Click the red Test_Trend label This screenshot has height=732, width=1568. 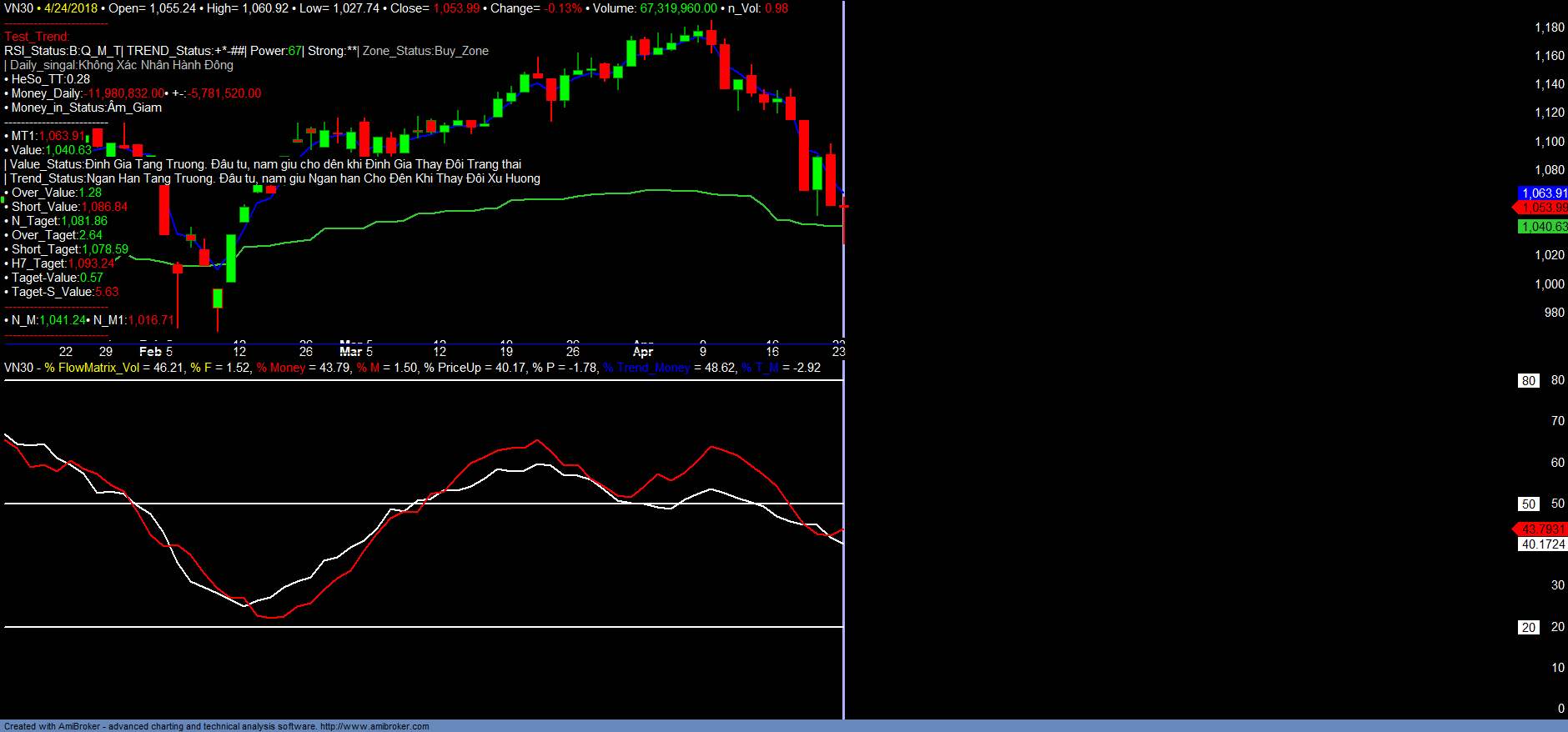(x=38, y=37)
